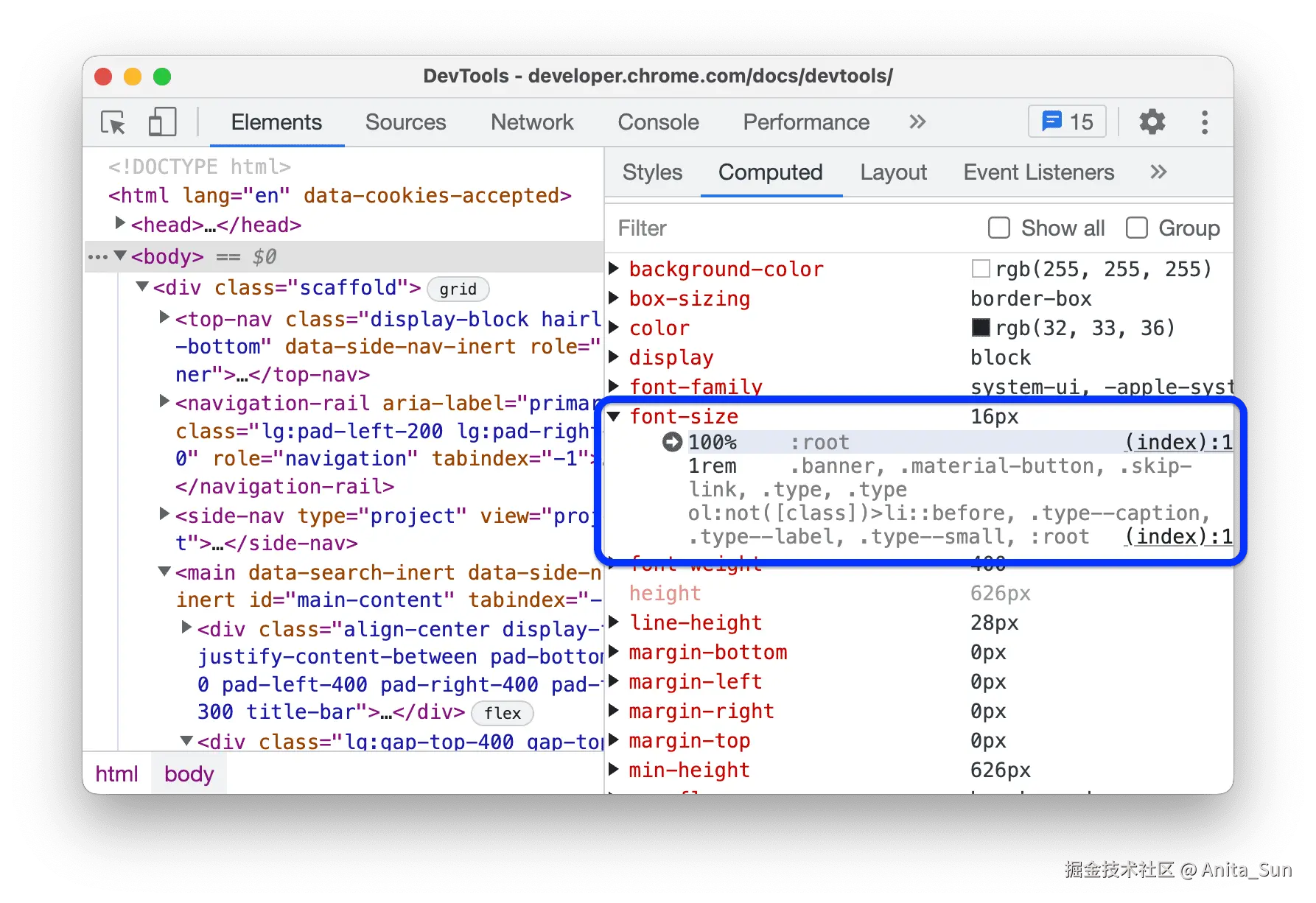
Task: Expand the head element node
Action: (120, 222)
